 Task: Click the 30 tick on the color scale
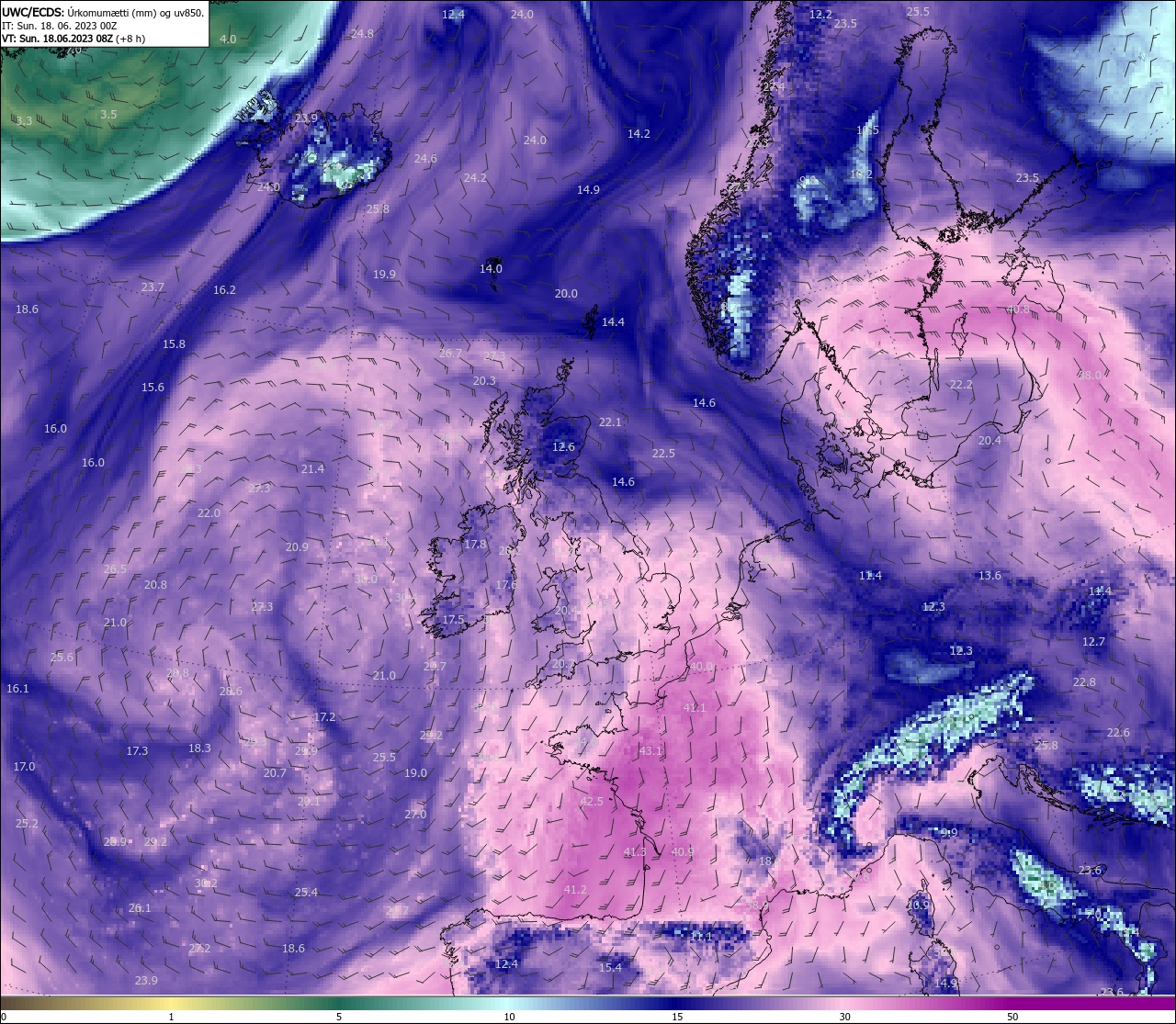pos(844,1017)
